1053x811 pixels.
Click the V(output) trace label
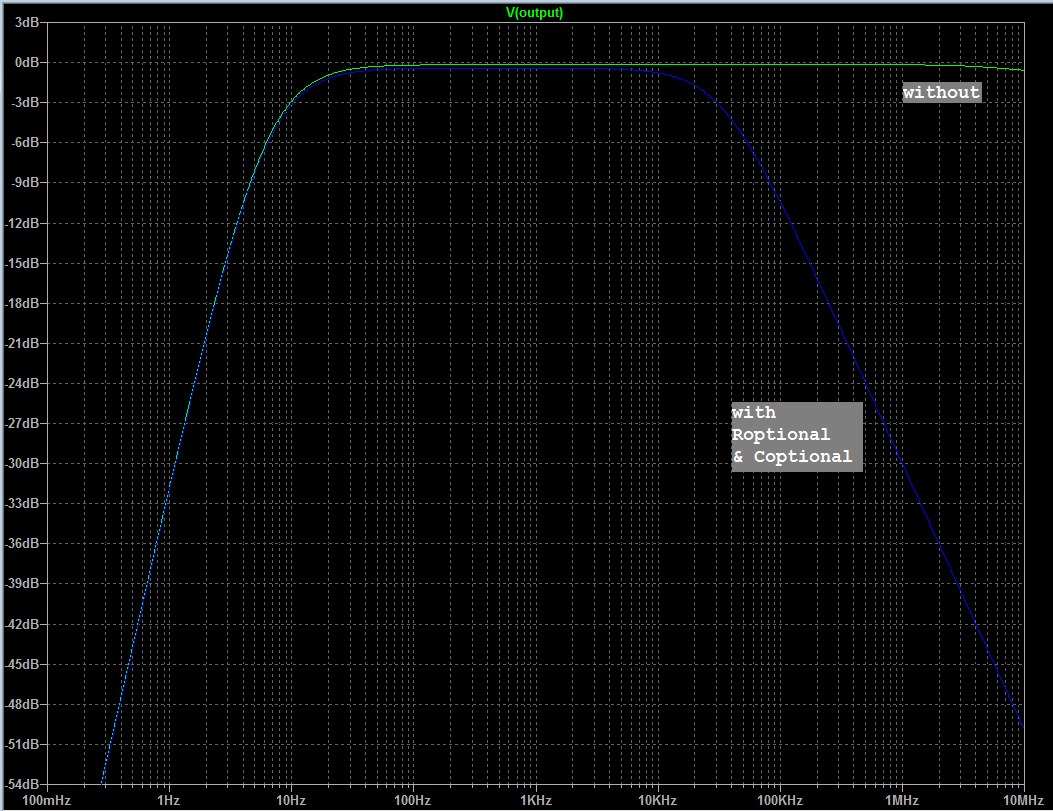click(x=534, y=13)
